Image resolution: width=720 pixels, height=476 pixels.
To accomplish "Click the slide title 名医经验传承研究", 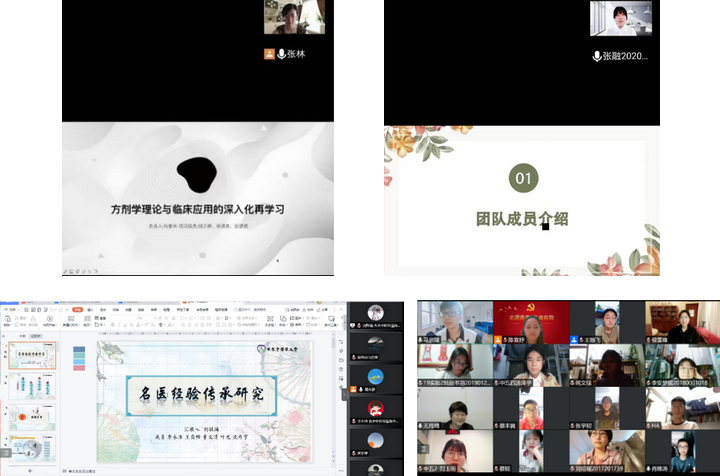I will (x=201, y=394).
